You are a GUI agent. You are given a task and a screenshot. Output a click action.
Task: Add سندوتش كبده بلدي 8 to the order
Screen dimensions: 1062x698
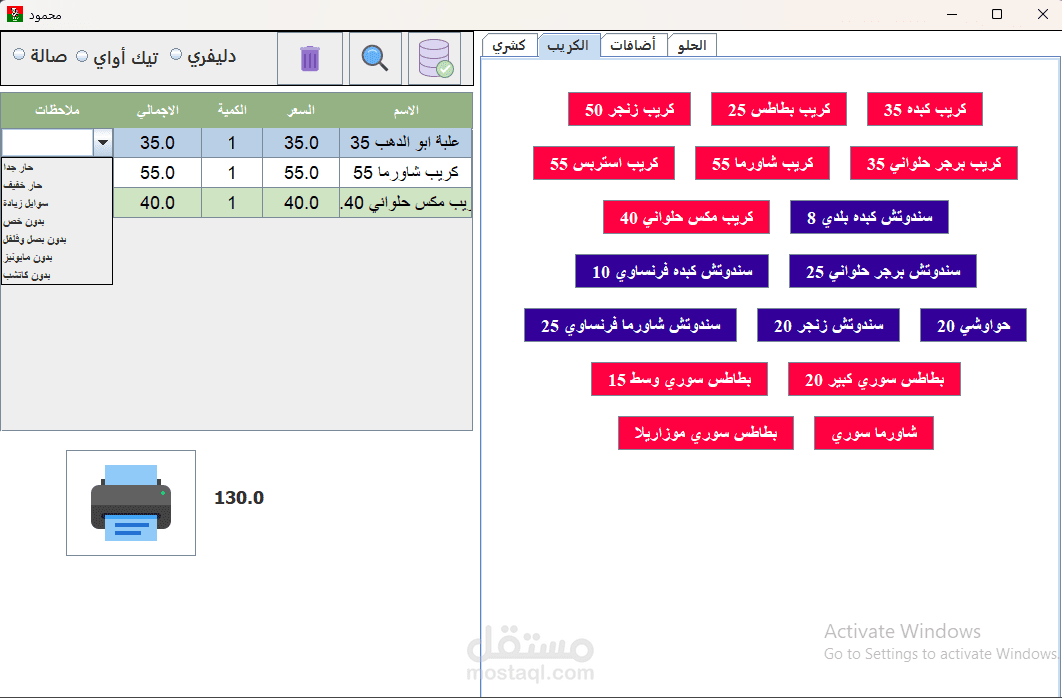(869, 217)
